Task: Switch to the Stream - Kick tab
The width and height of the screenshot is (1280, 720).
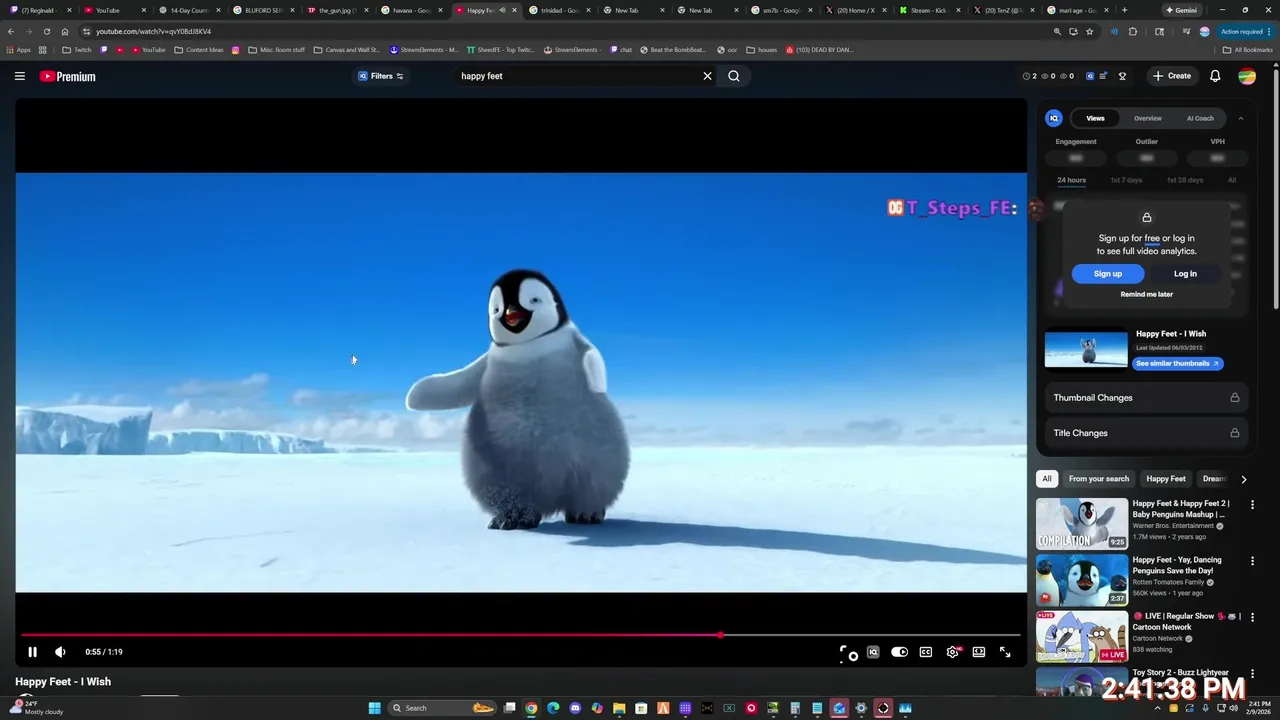Action: 929,10
